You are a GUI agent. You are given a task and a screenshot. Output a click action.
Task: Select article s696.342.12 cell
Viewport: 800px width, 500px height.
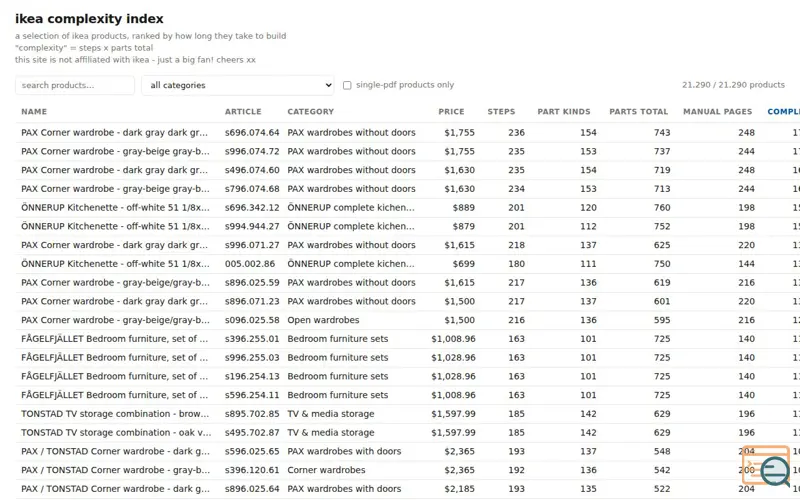[252, 208]
